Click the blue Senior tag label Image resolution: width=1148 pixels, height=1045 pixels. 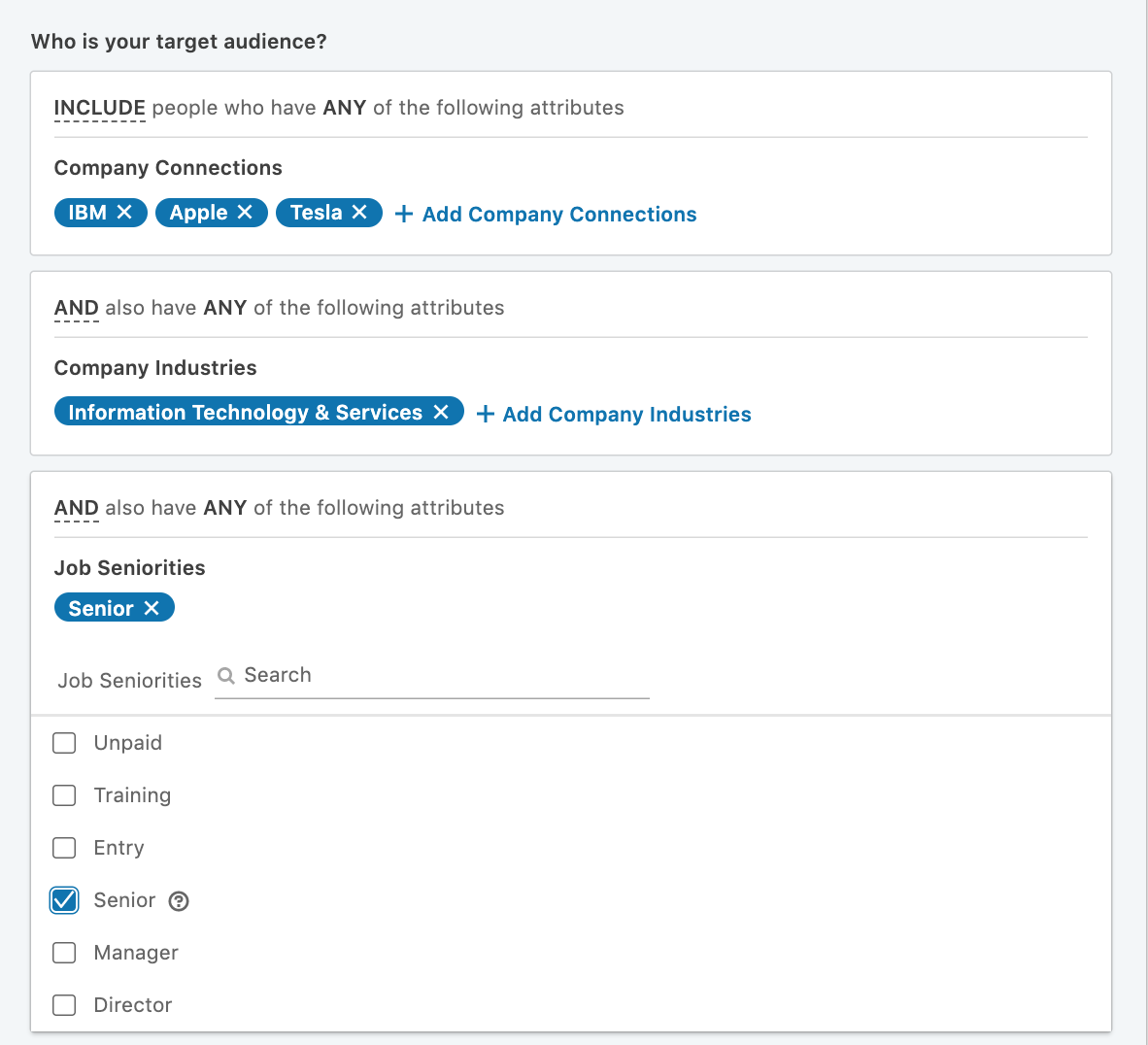(101, 608)
